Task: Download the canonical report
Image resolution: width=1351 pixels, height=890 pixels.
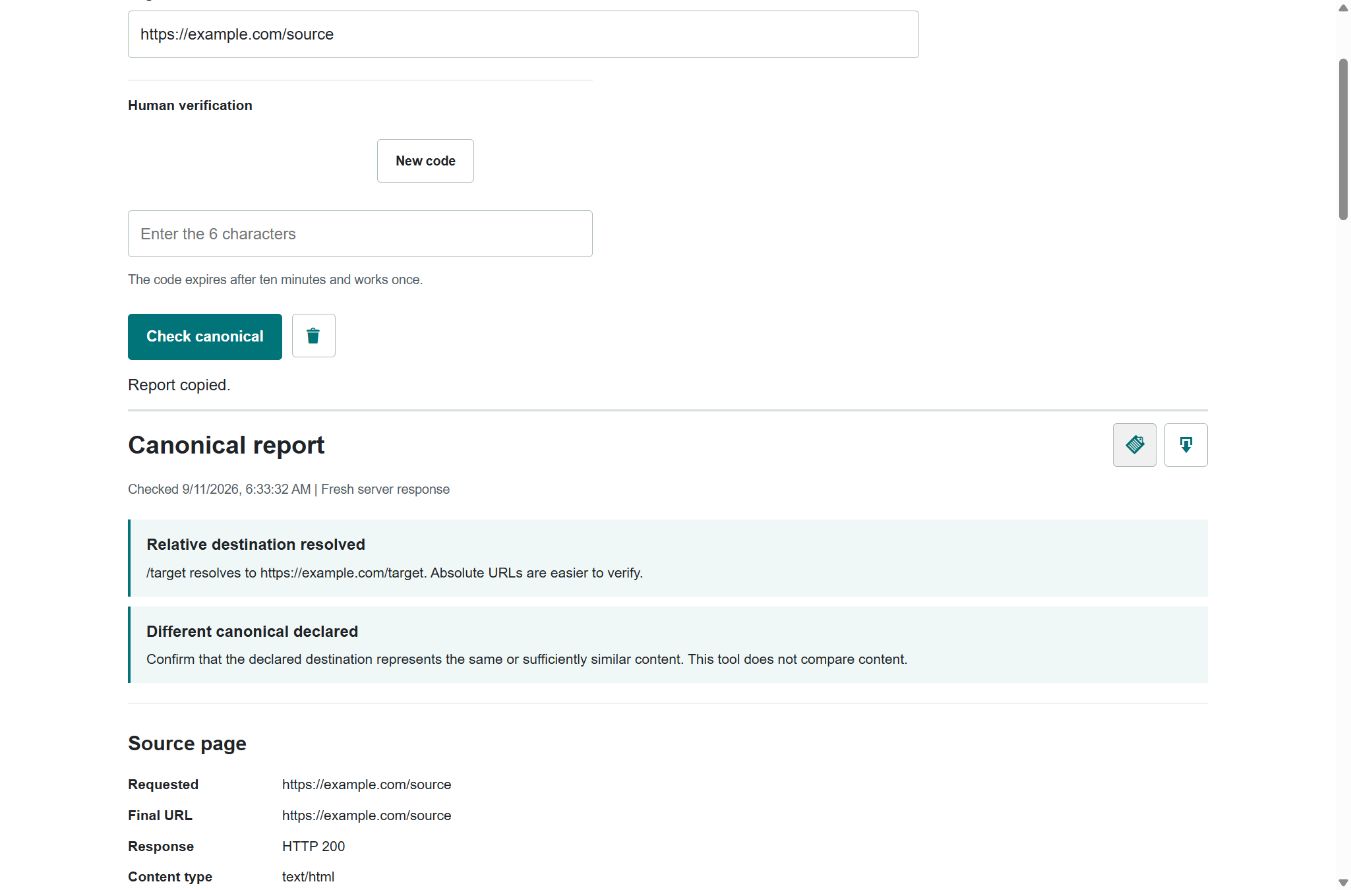Action: tap(1186, 445)
